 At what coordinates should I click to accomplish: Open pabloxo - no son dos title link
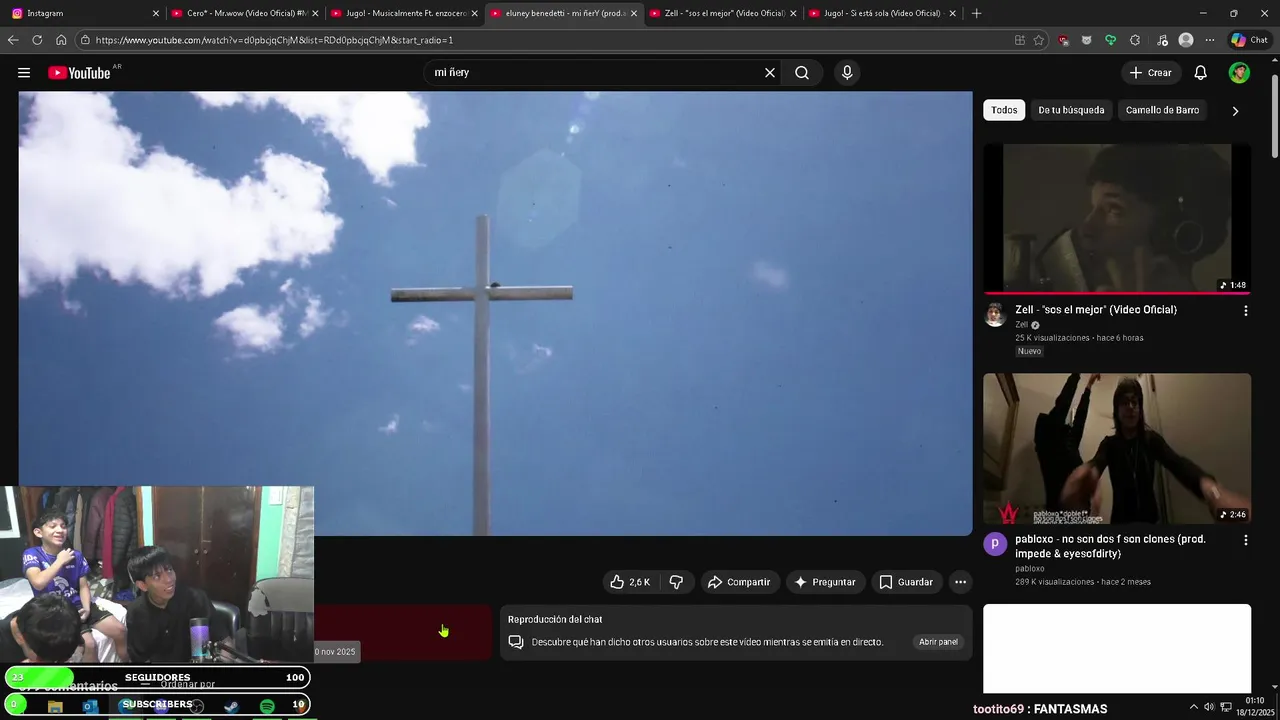coord(1110,546)
